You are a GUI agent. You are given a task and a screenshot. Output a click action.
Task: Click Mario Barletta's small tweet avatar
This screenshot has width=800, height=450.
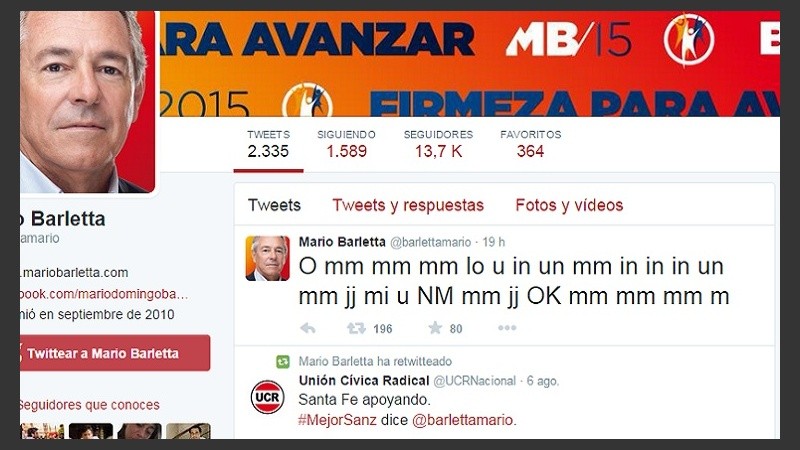click(267, 258)
